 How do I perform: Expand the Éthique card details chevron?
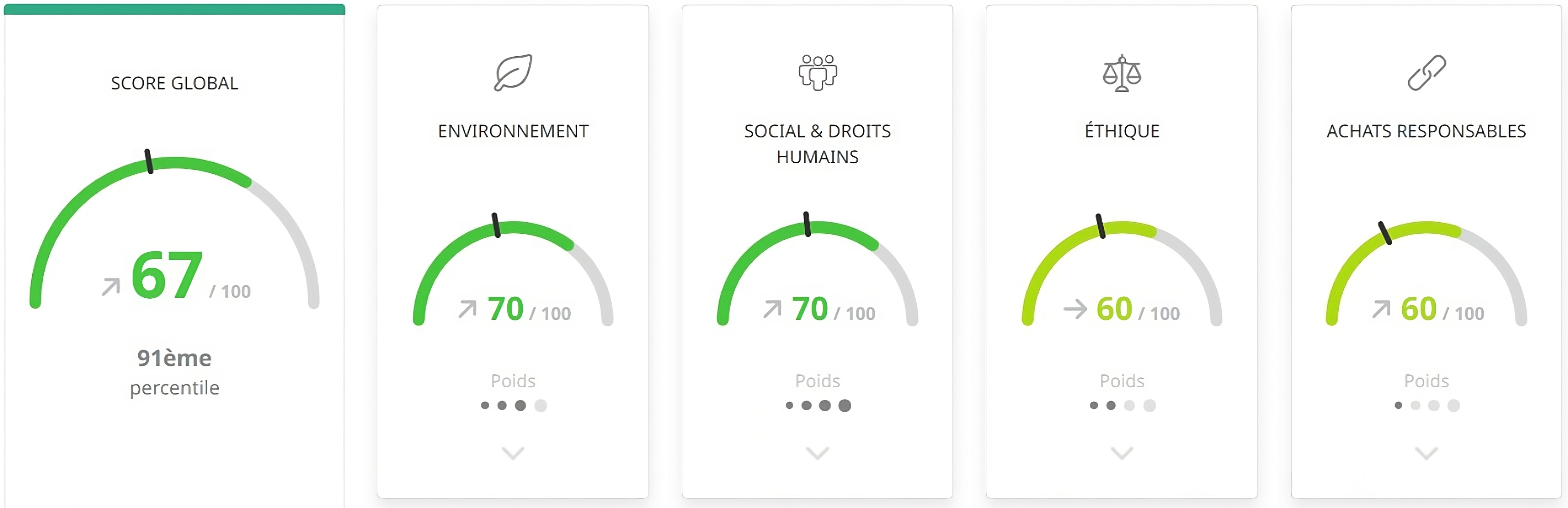(1122, 453)
